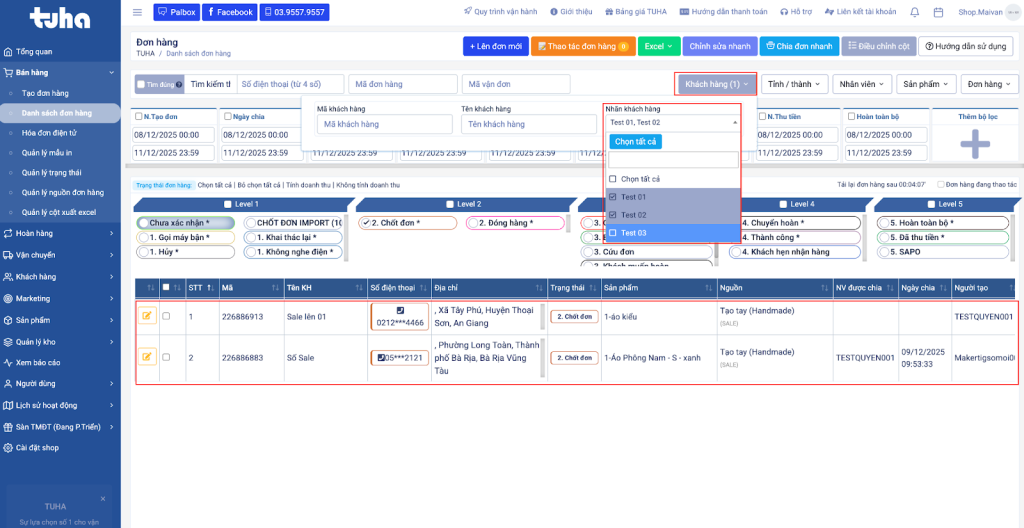Open the calendar icon in top bar
The image size is (1024, 528).
(940, 12)
